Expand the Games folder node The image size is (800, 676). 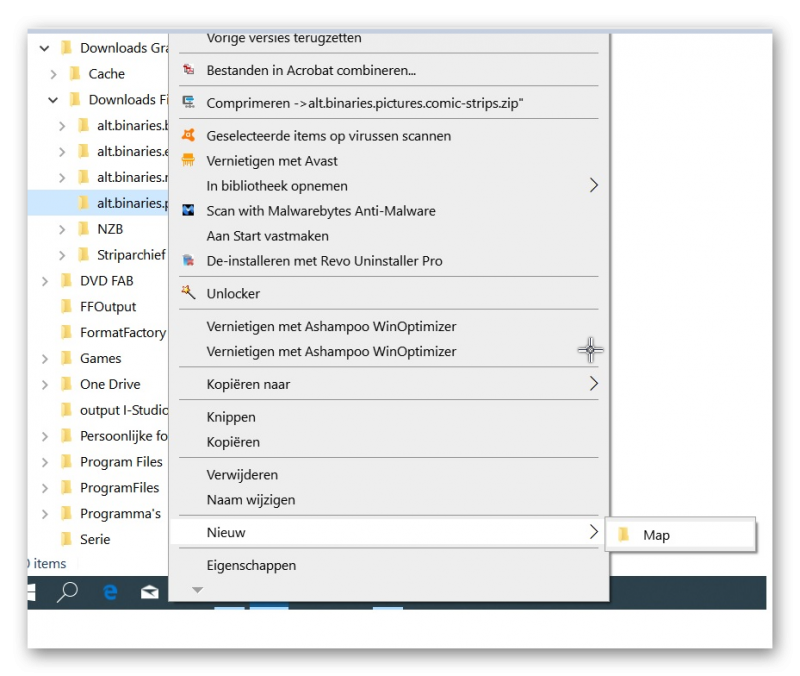45,359
